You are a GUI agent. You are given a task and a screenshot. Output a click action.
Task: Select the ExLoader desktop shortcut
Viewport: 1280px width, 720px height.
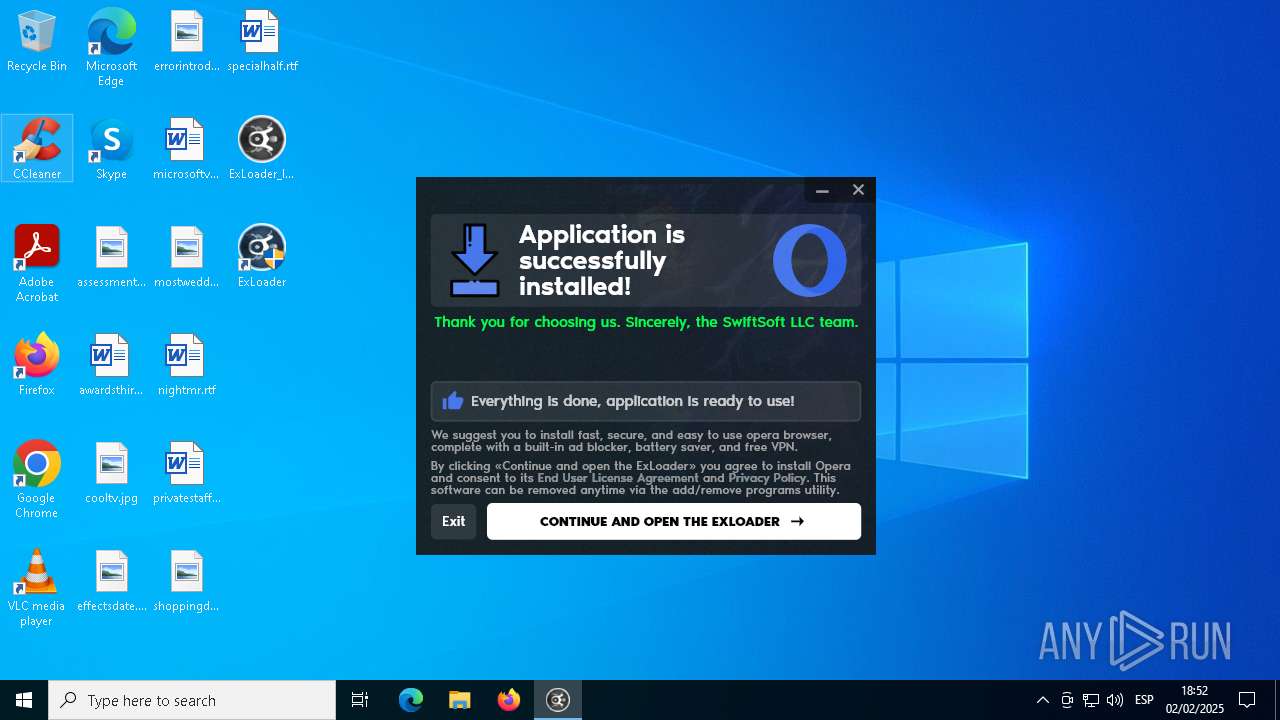(262, 256)
